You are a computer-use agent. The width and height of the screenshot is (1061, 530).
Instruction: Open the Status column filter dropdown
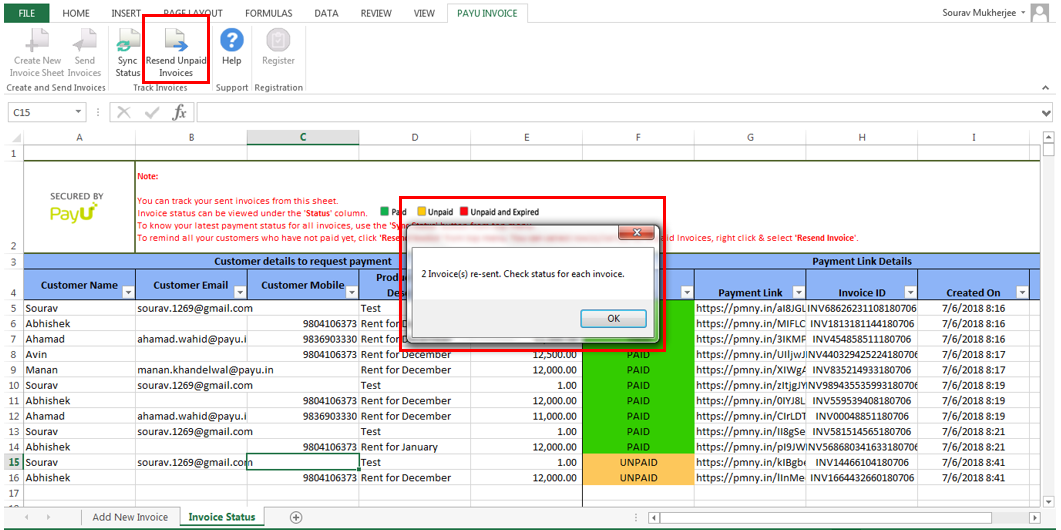tap(687, 292)
